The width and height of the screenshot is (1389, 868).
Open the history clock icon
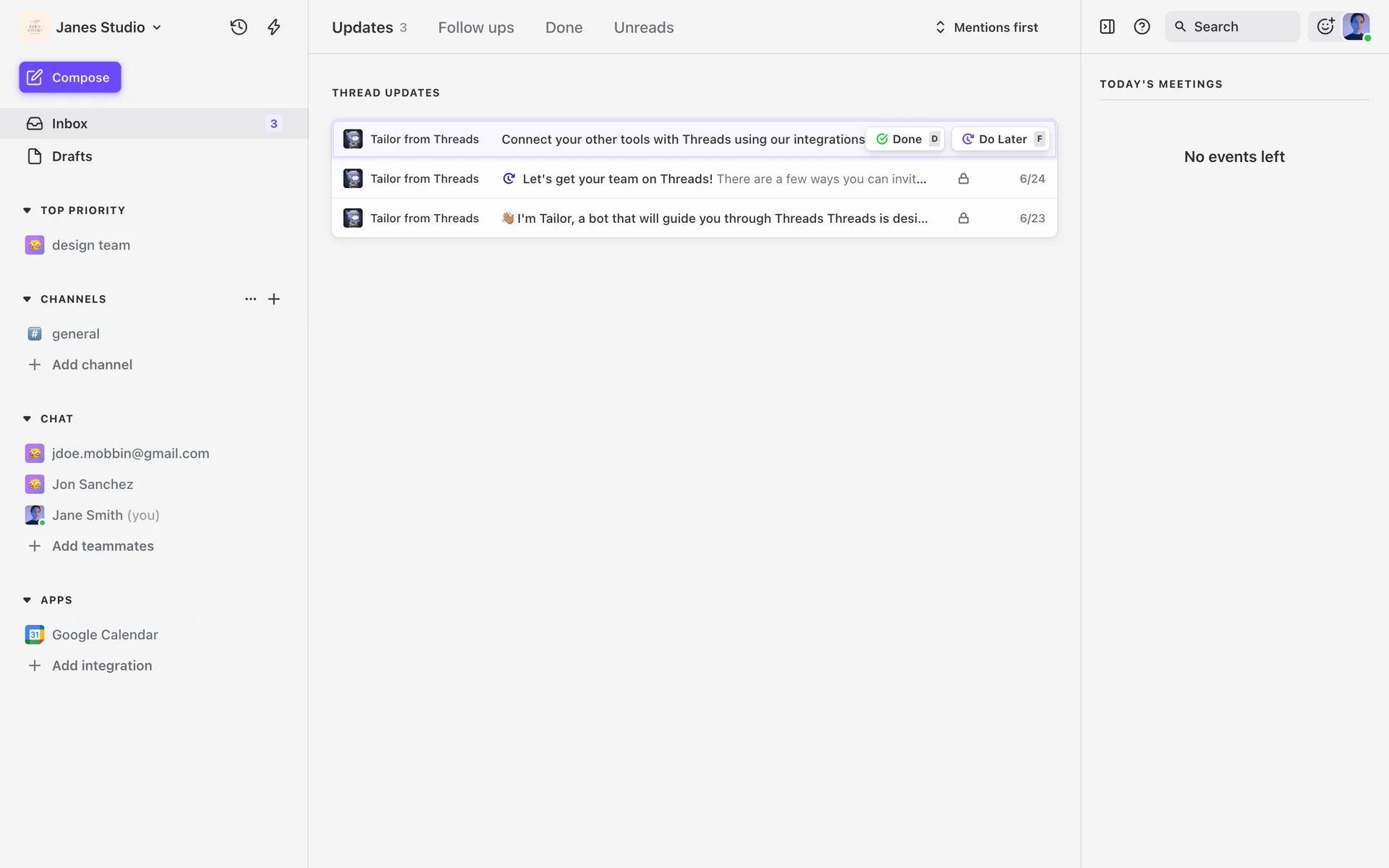(239, 27)
